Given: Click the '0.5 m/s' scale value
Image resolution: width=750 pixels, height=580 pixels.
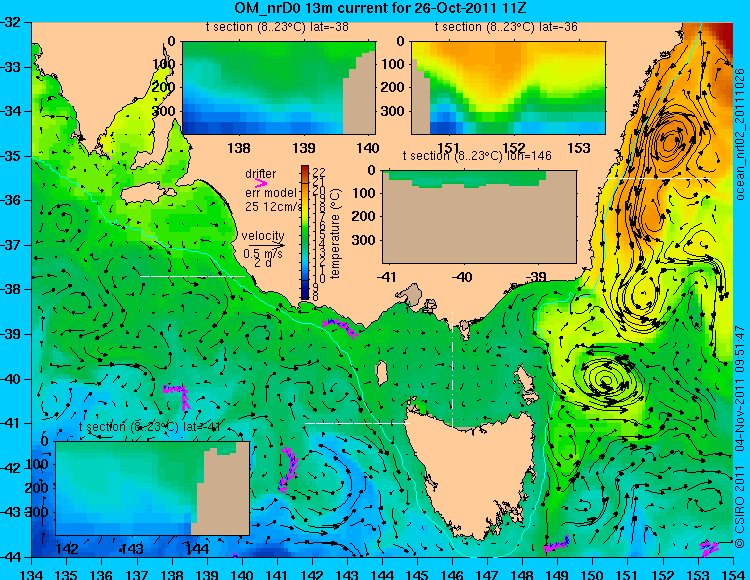Looking at the screenshot, I should click(x=263, y=253).
